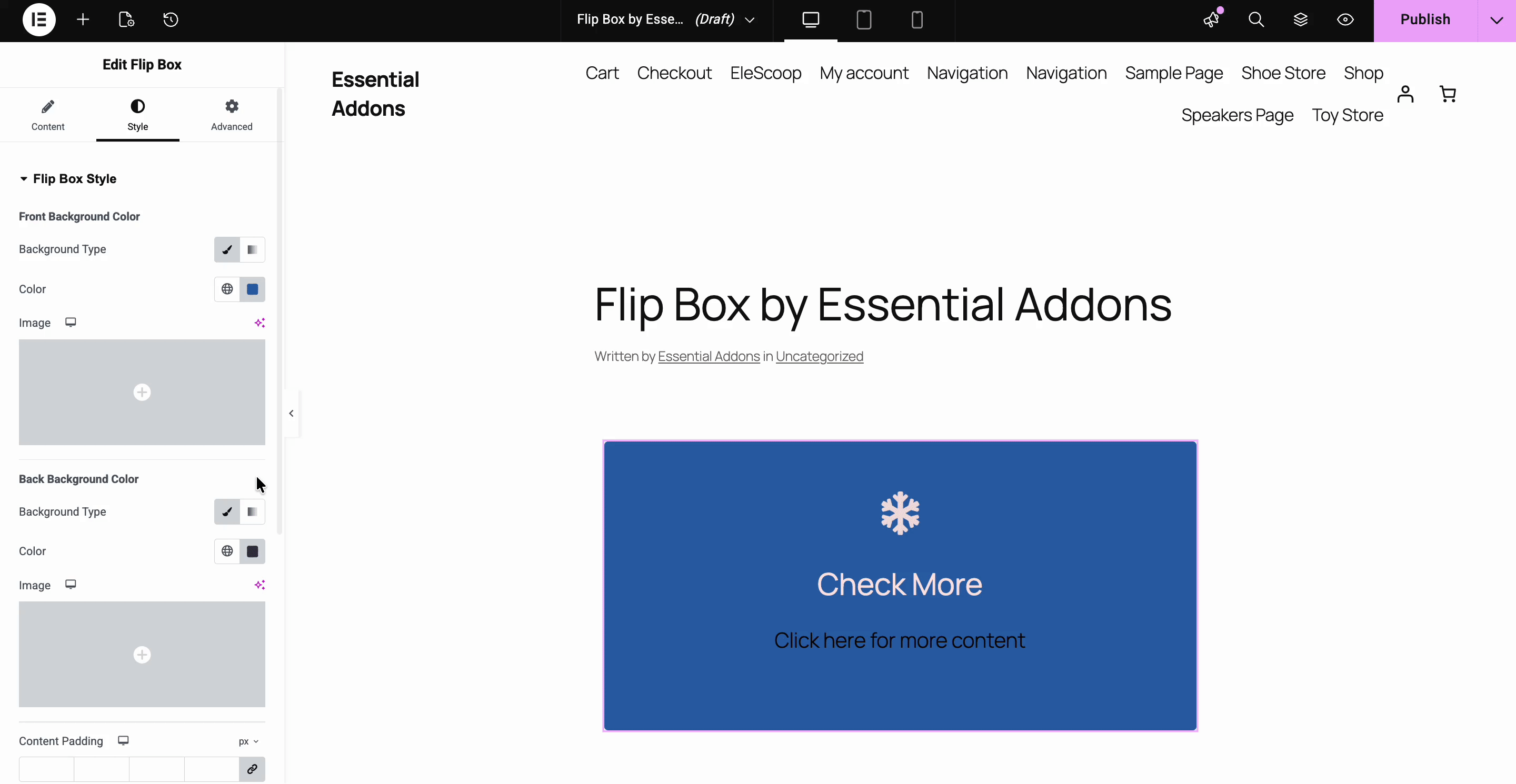This screenshot has height=784, width=1516.
Task: Open the revision History icon
Action: (x=170, y=19)
